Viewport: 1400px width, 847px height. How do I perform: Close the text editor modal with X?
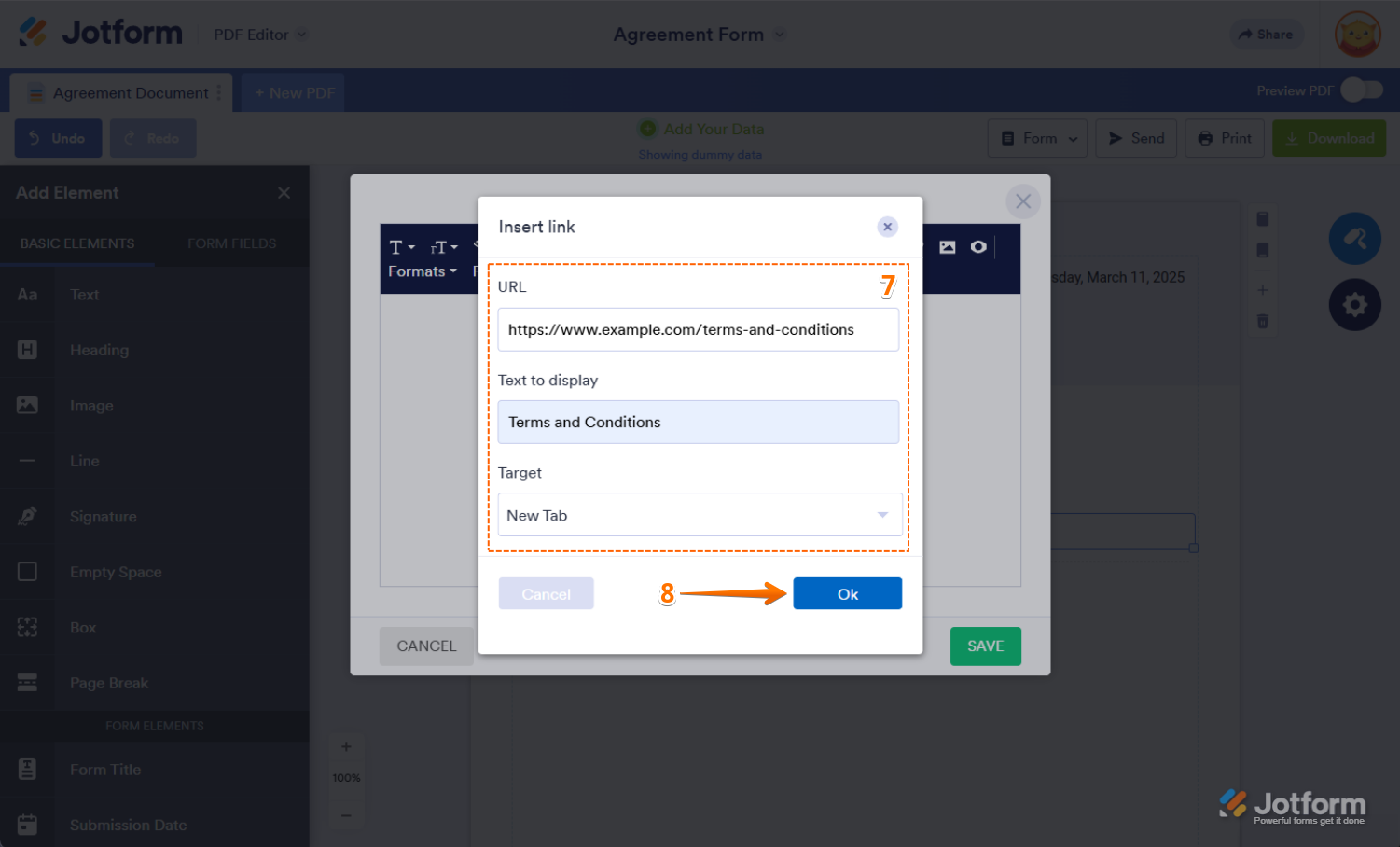click(1023, 201)
